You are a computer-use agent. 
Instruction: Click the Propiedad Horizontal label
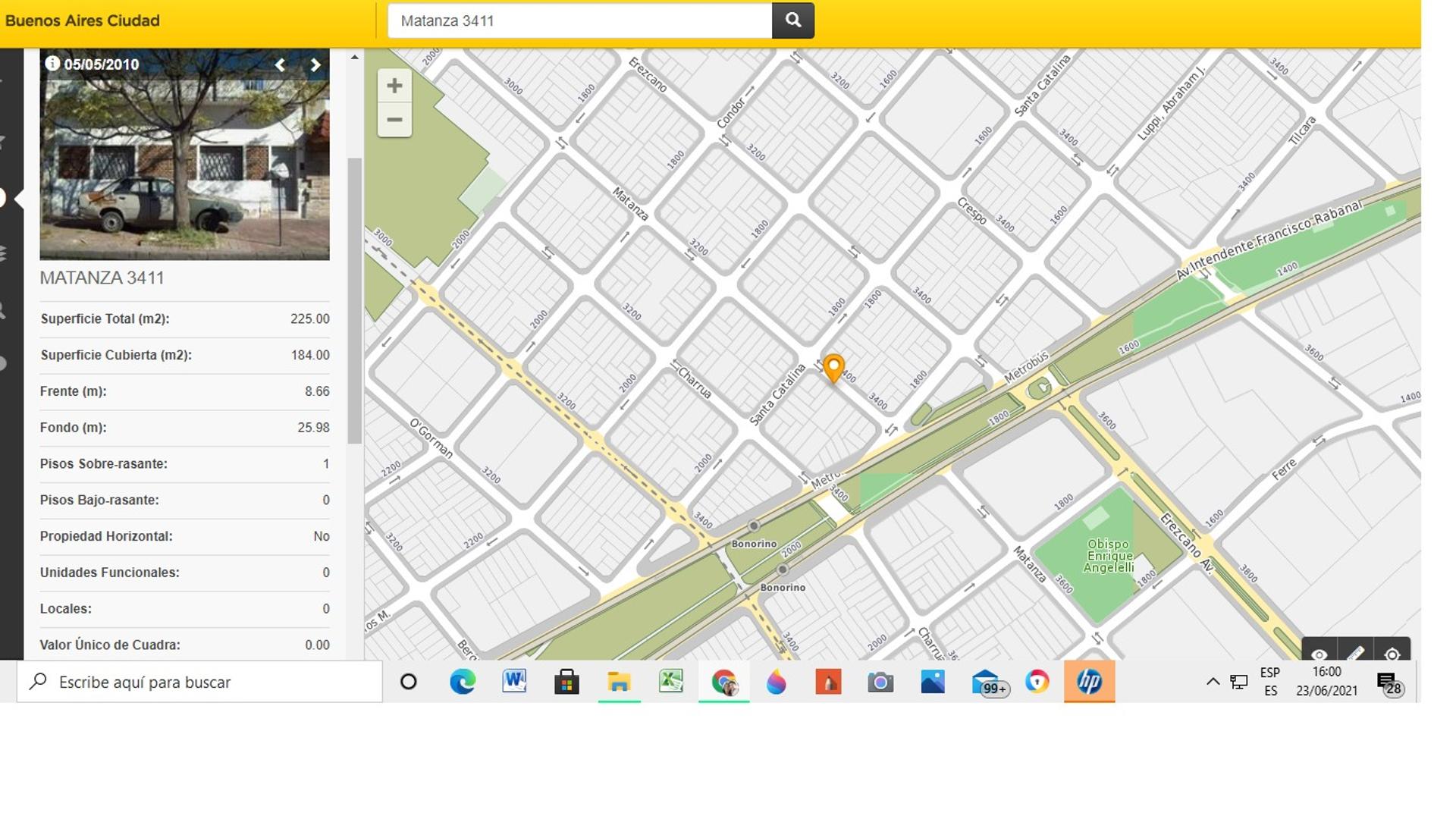click(x=106, y=537)
